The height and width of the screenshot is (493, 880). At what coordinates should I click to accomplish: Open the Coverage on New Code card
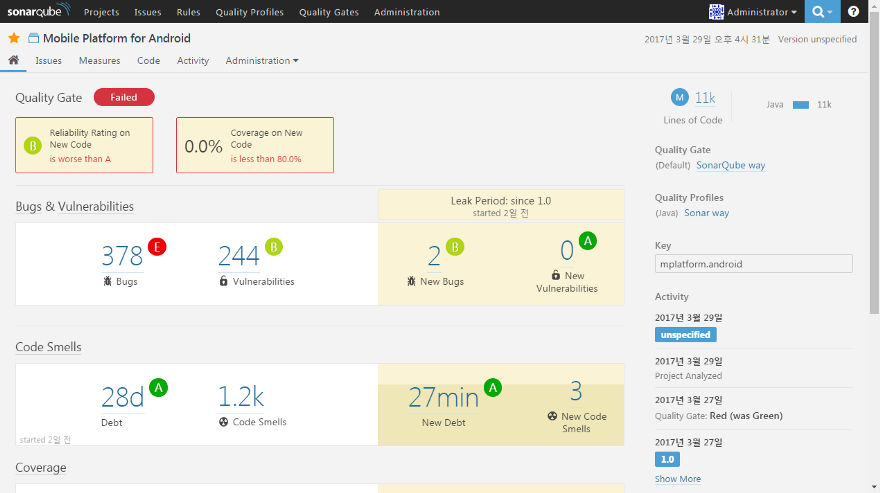point(255,145)
